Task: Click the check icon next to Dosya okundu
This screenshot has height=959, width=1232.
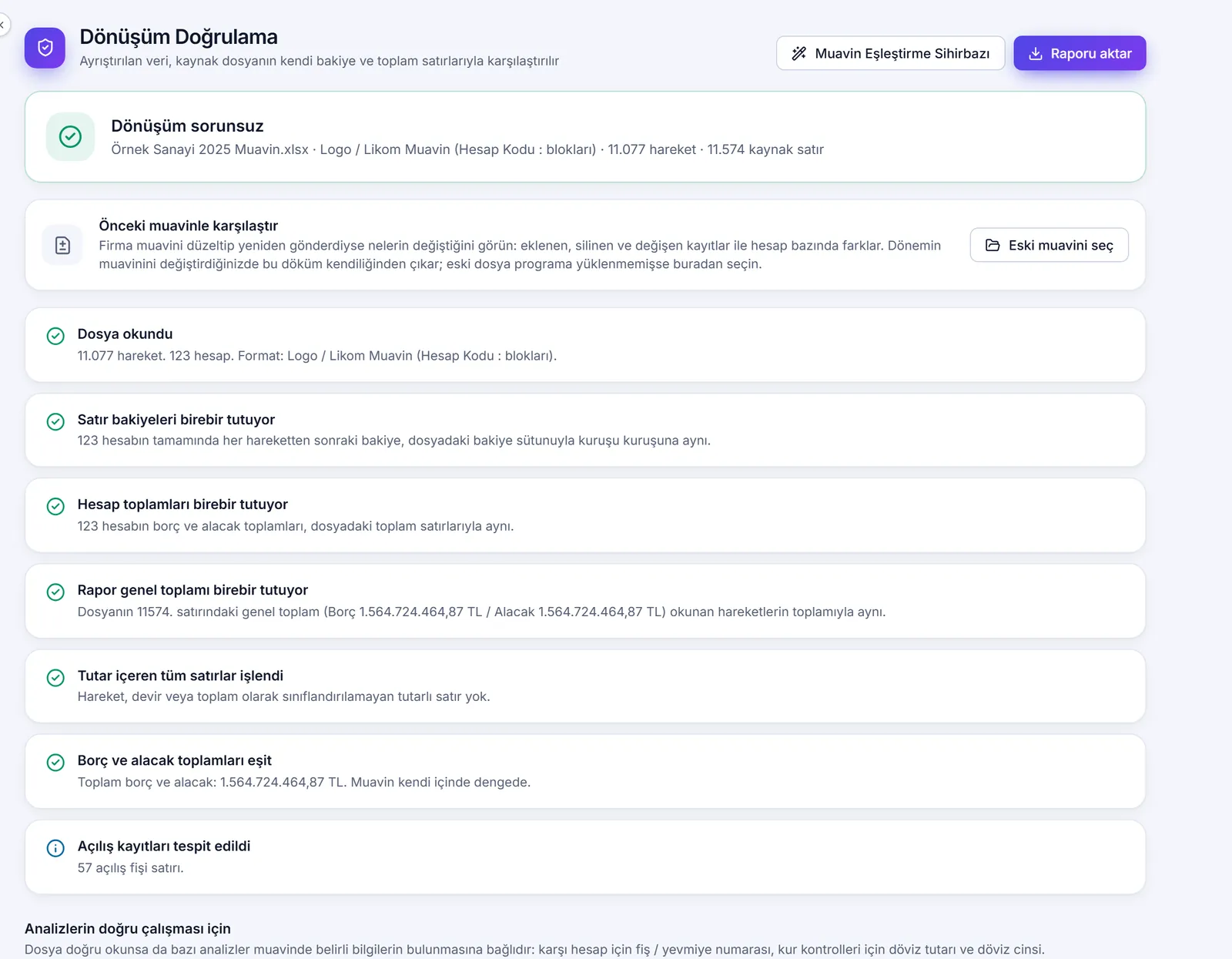Action: [55, 336]
